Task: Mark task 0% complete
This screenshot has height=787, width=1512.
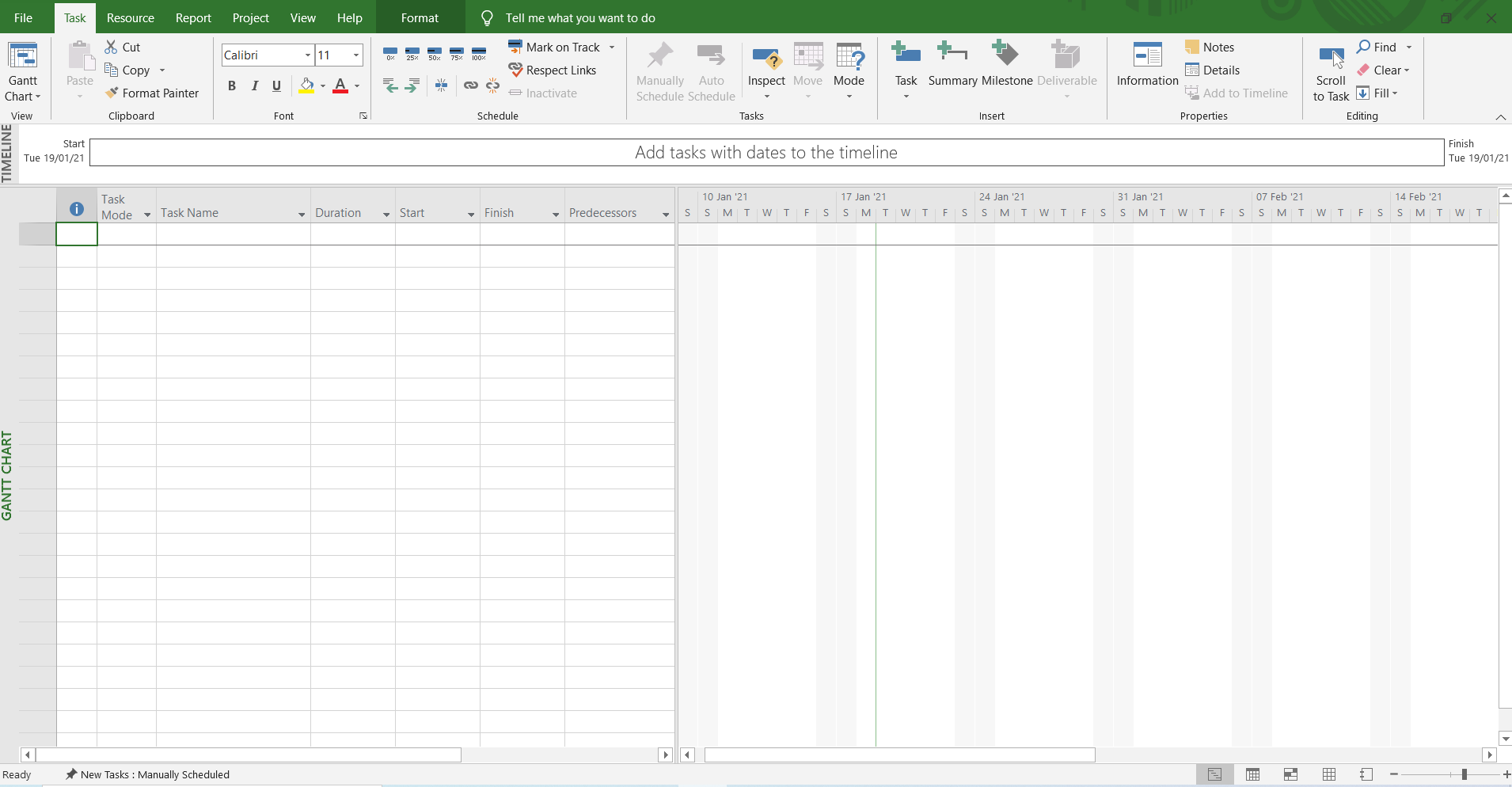Action: (390, 54)
